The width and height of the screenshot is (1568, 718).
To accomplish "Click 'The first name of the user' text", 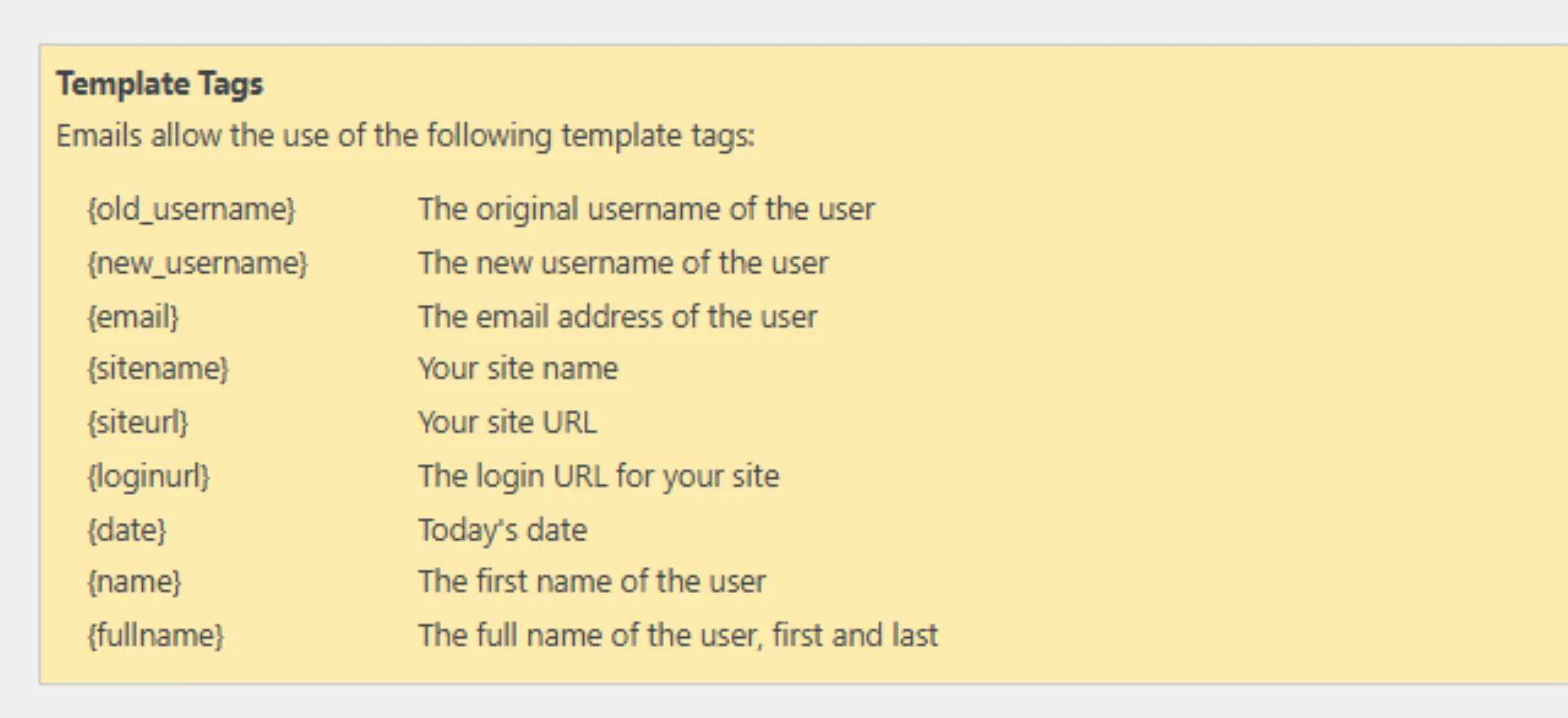I will tap(592, 582).
